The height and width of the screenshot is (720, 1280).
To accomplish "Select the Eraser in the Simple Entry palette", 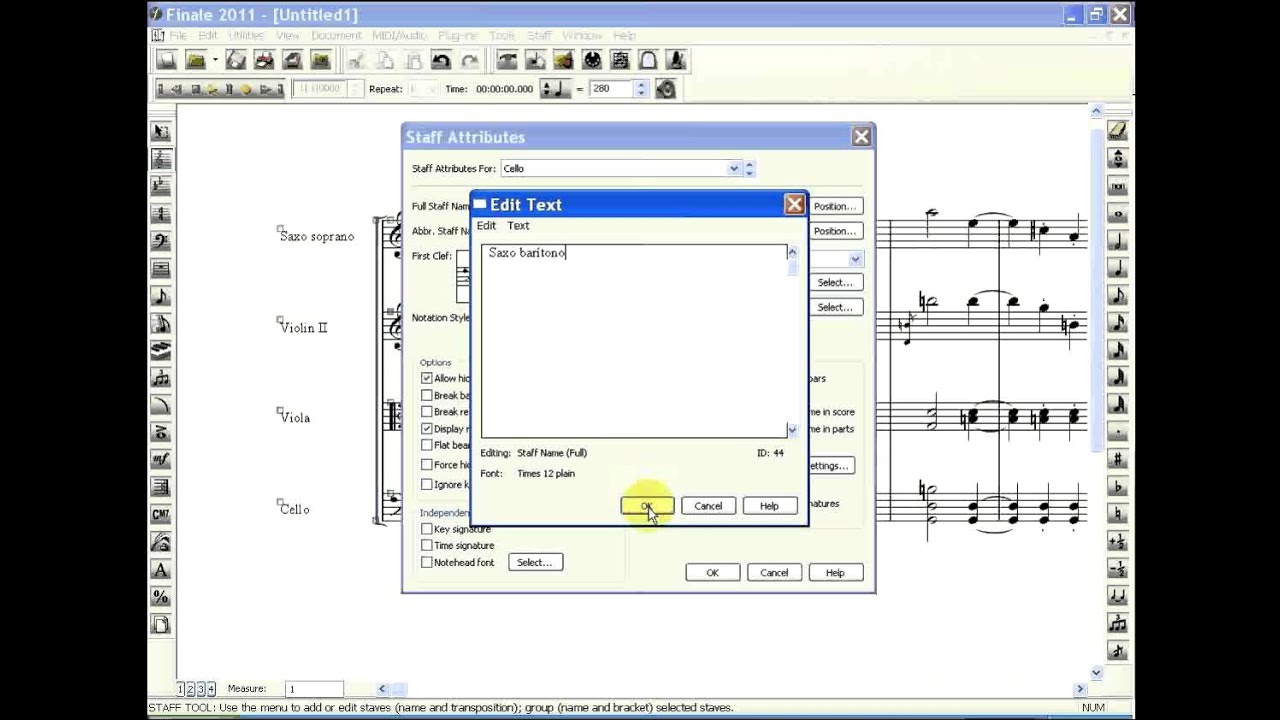I will point(1118,131).
